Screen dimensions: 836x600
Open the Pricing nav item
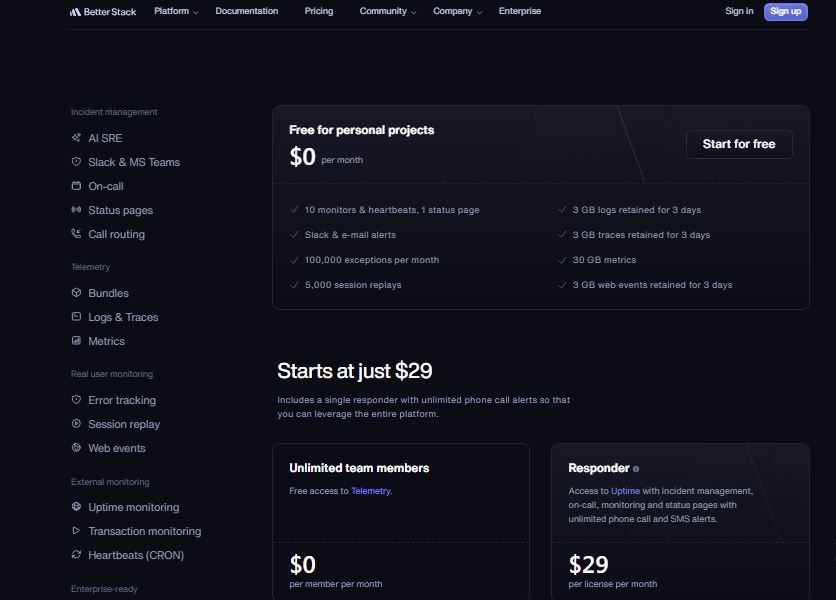click(x=319, y=11)
